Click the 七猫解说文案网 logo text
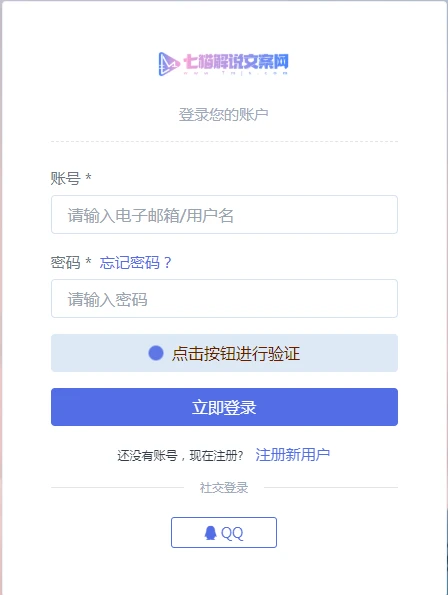The image size is (448, 595). click(236, 61)
